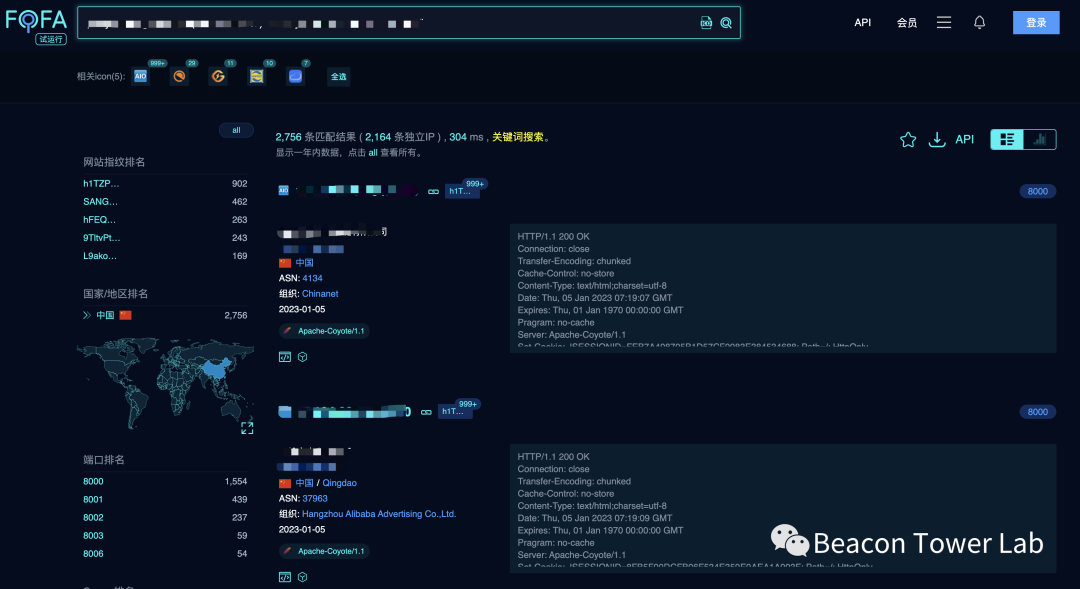The width and height of the screenshot is (1080, 589).
Task: Open the link icon of the second result
Action: click(426, 412)
